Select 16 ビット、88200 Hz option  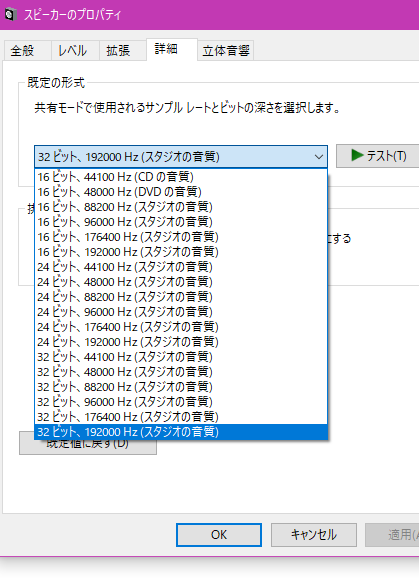click(181, 207)
